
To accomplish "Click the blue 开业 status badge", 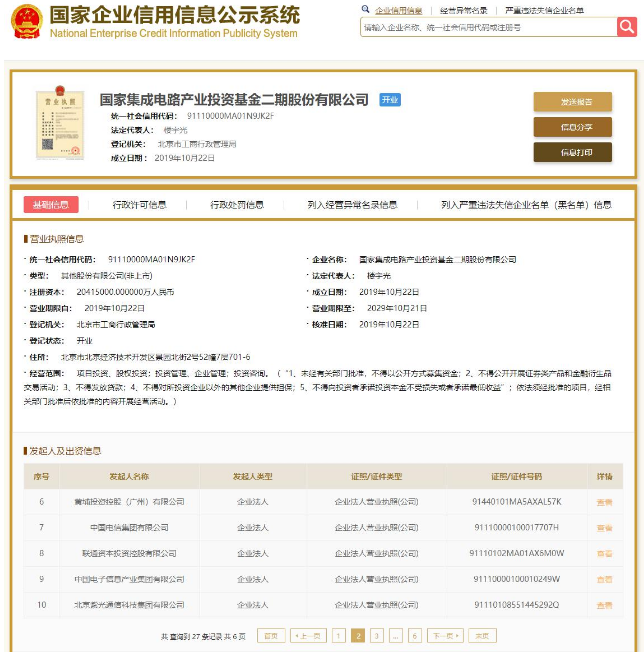I will pyautogui.click(x=390, y=100).
